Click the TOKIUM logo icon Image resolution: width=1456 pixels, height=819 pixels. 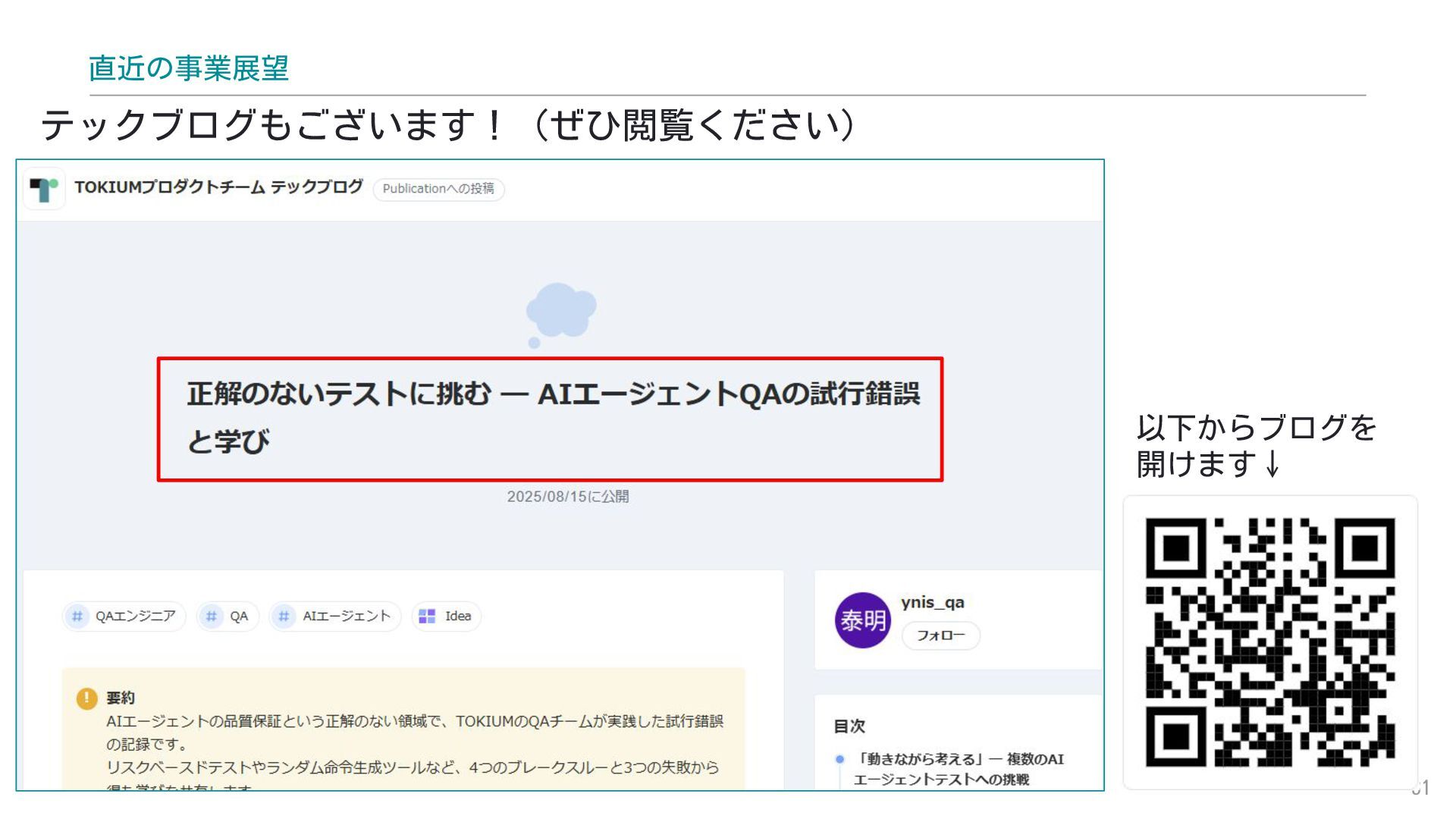[x=44, y=189]
